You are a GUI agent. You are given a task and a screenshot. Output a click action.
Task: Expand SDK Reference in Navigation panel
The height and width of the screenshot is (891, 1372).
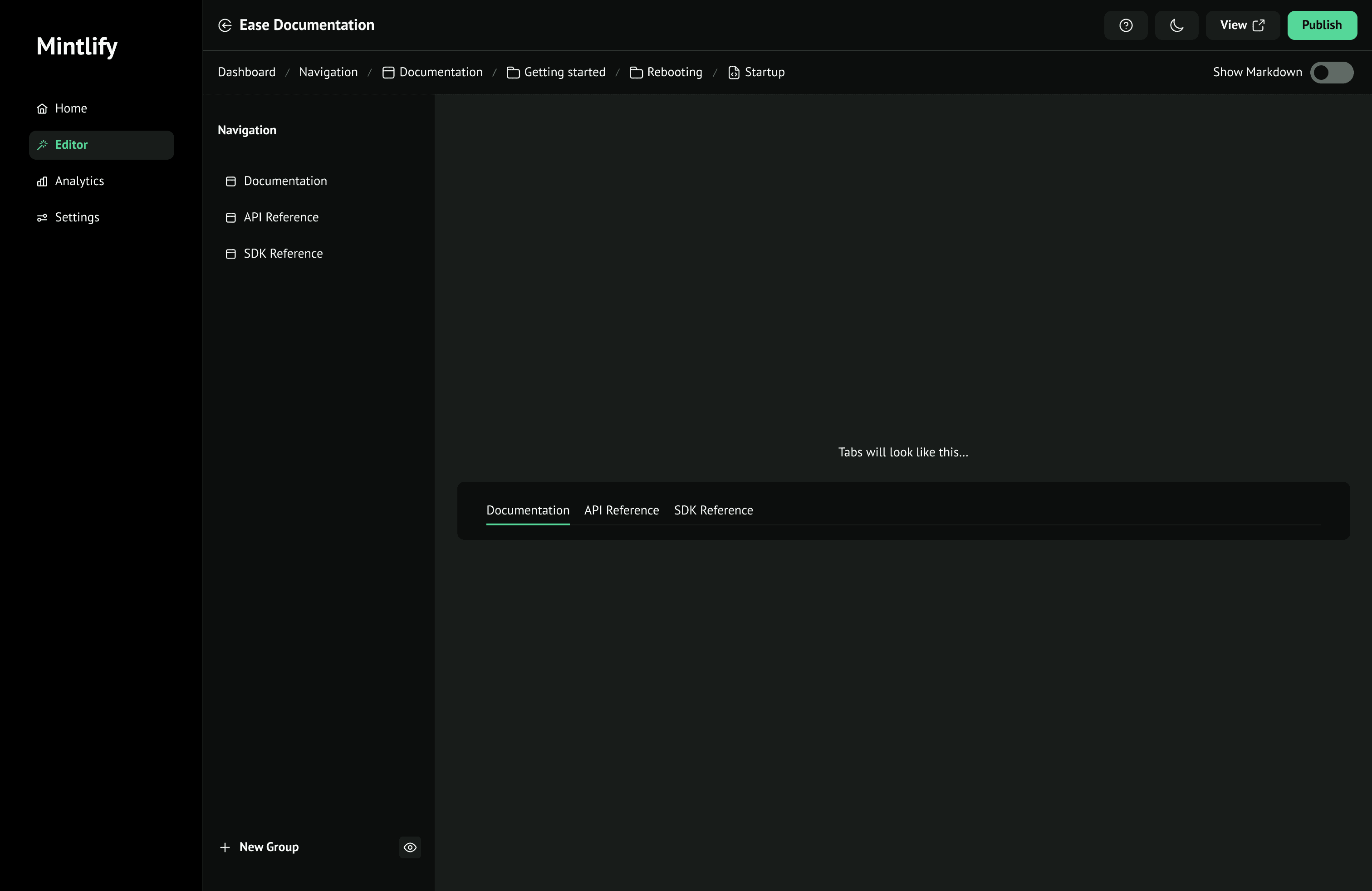pos(283,254)
